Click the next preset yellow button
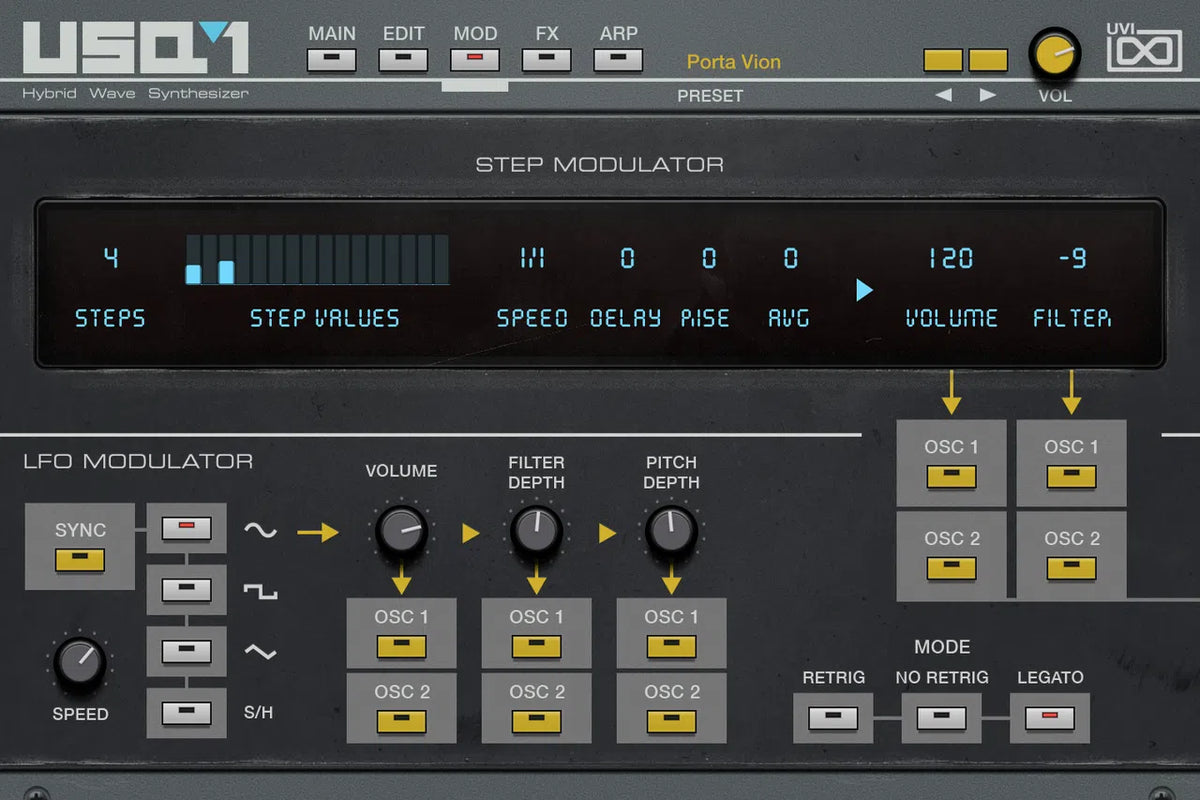The height and width of the screenshot is (800, 1200). tap(988, 60)
